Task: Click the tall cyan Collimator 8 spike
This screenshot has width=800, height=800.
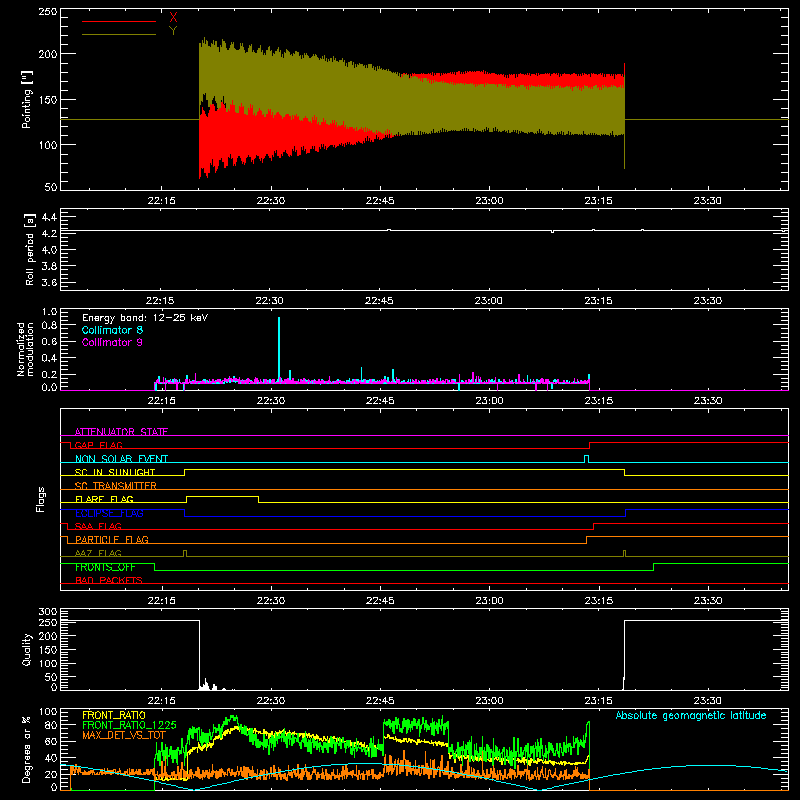Action: (x=279, y=349)
